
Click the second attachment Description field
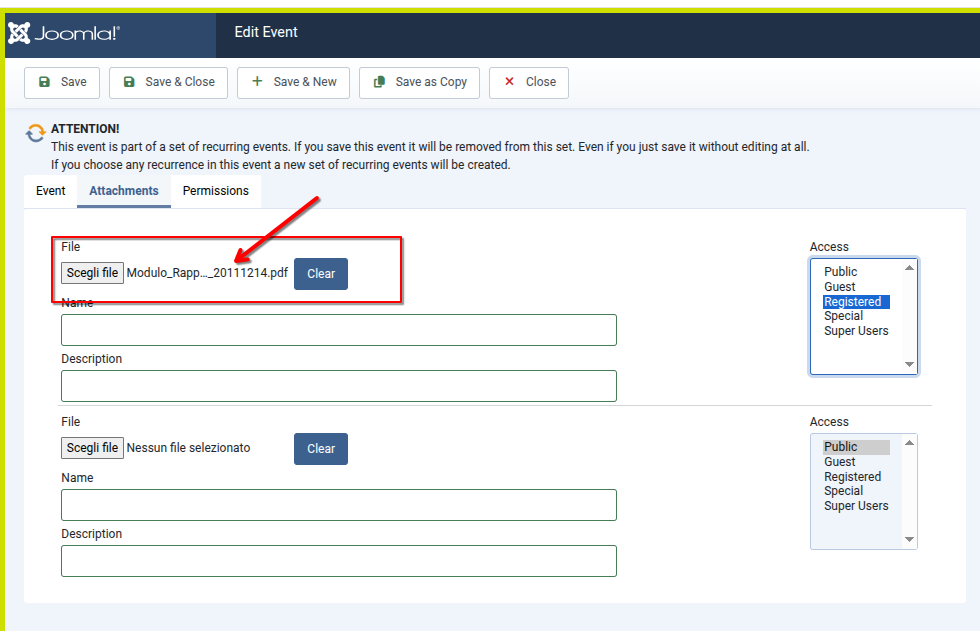point(338,561)
